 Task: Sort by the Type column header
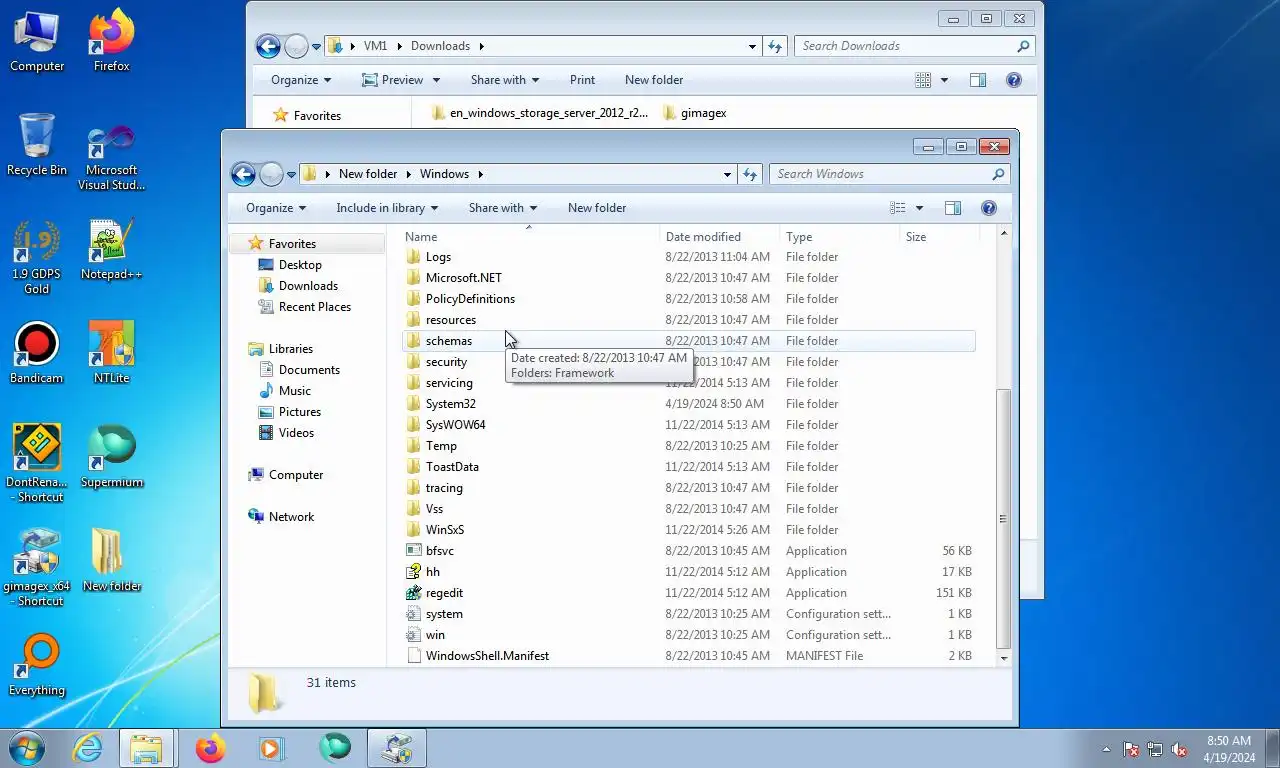pyautogui.click(x=840, y=237)
